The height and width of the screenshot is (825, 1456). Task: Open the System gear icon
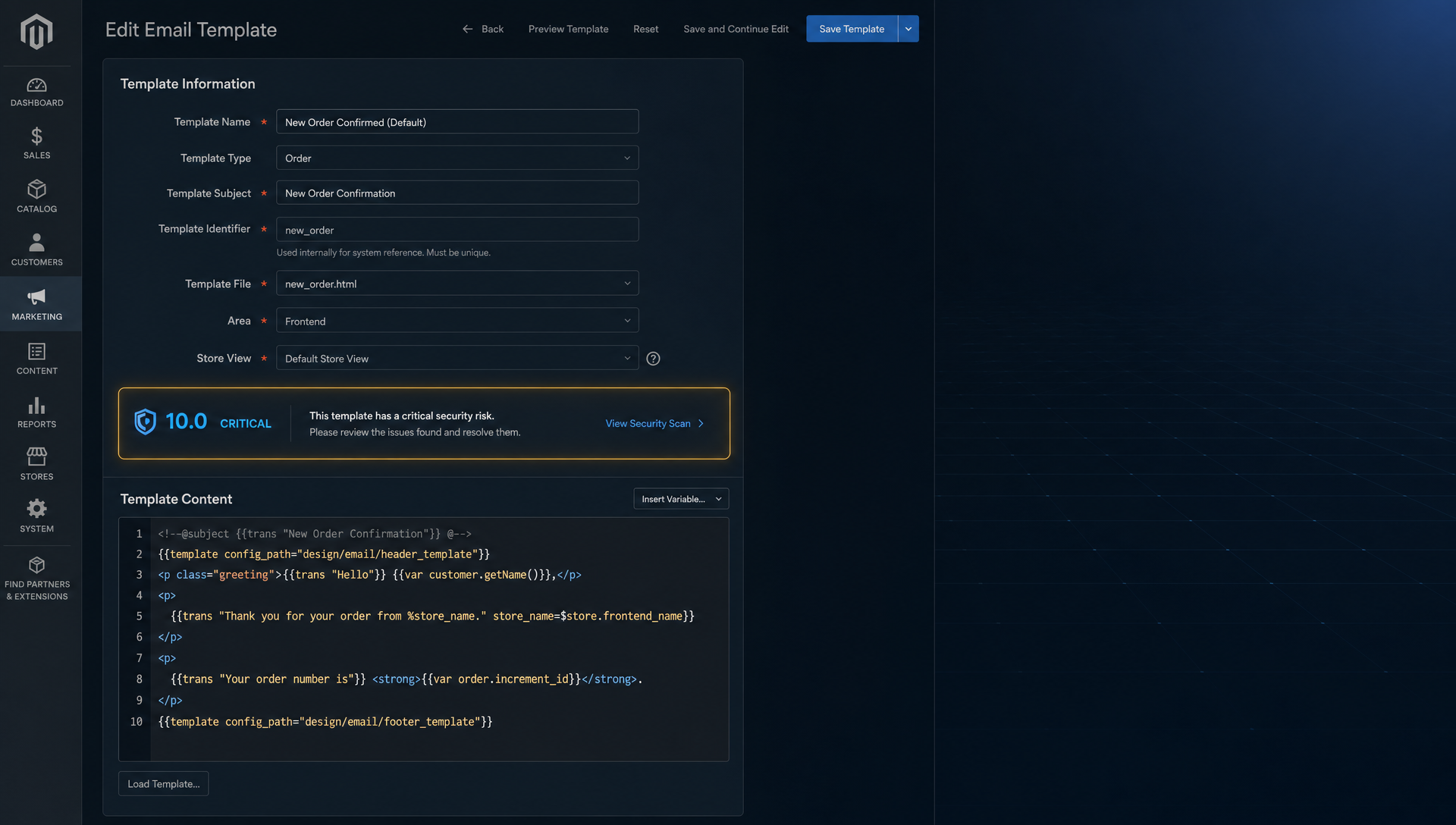pyautogui.click(x=36, y=508)
